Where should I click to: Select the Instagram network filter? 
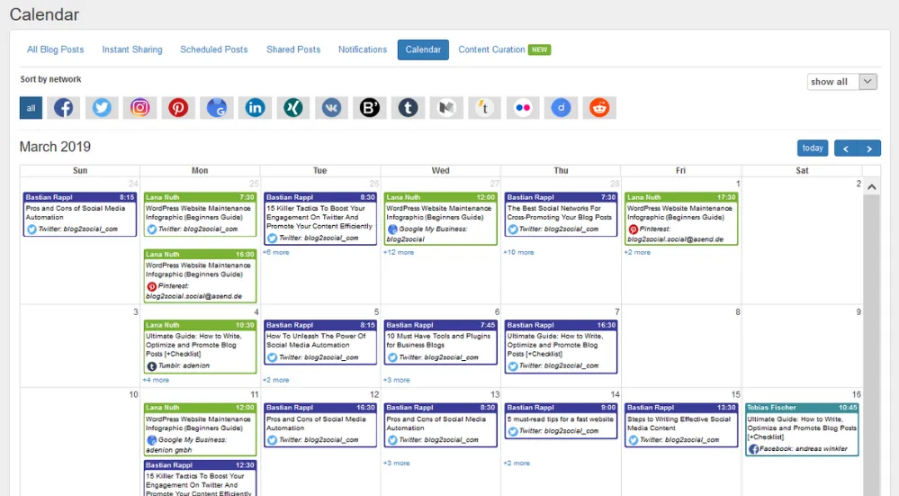pos(140,108)
